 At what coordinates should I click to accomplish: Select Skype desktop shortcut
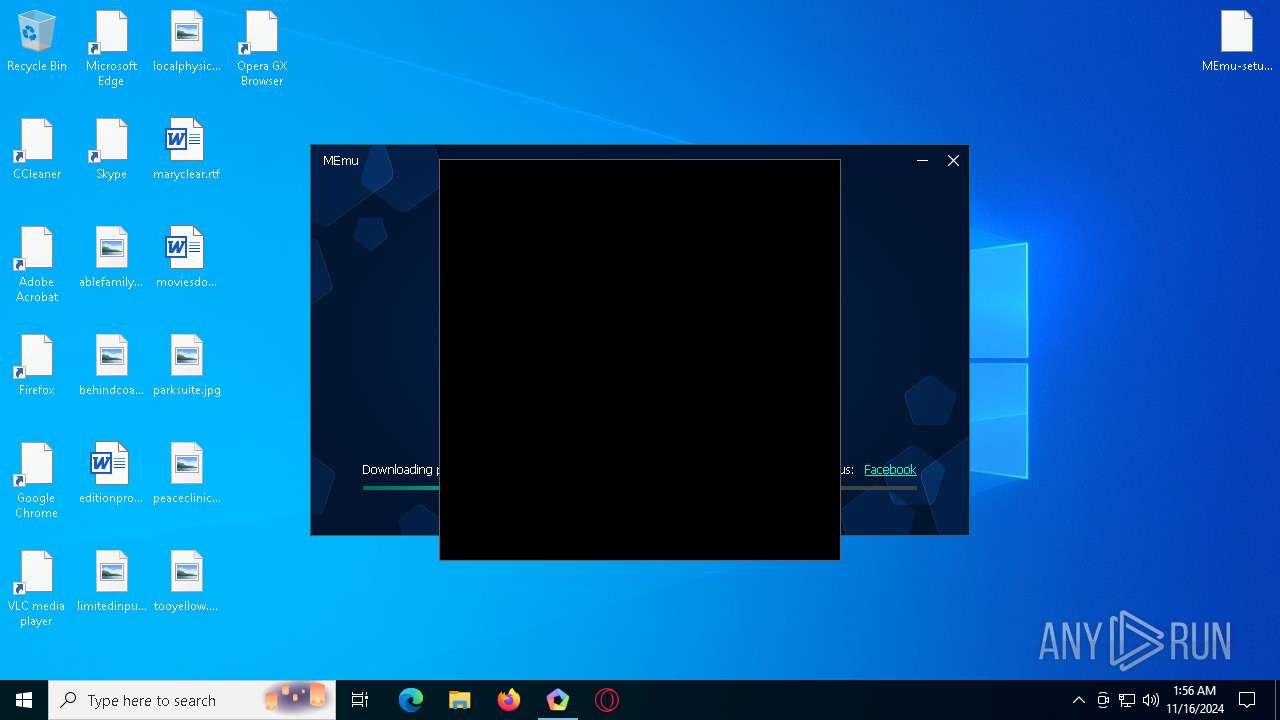111,150
